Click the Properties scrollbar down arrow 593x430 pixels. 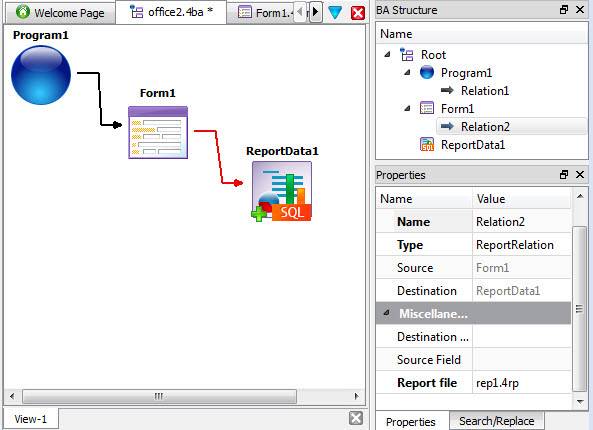coord(579,402)
